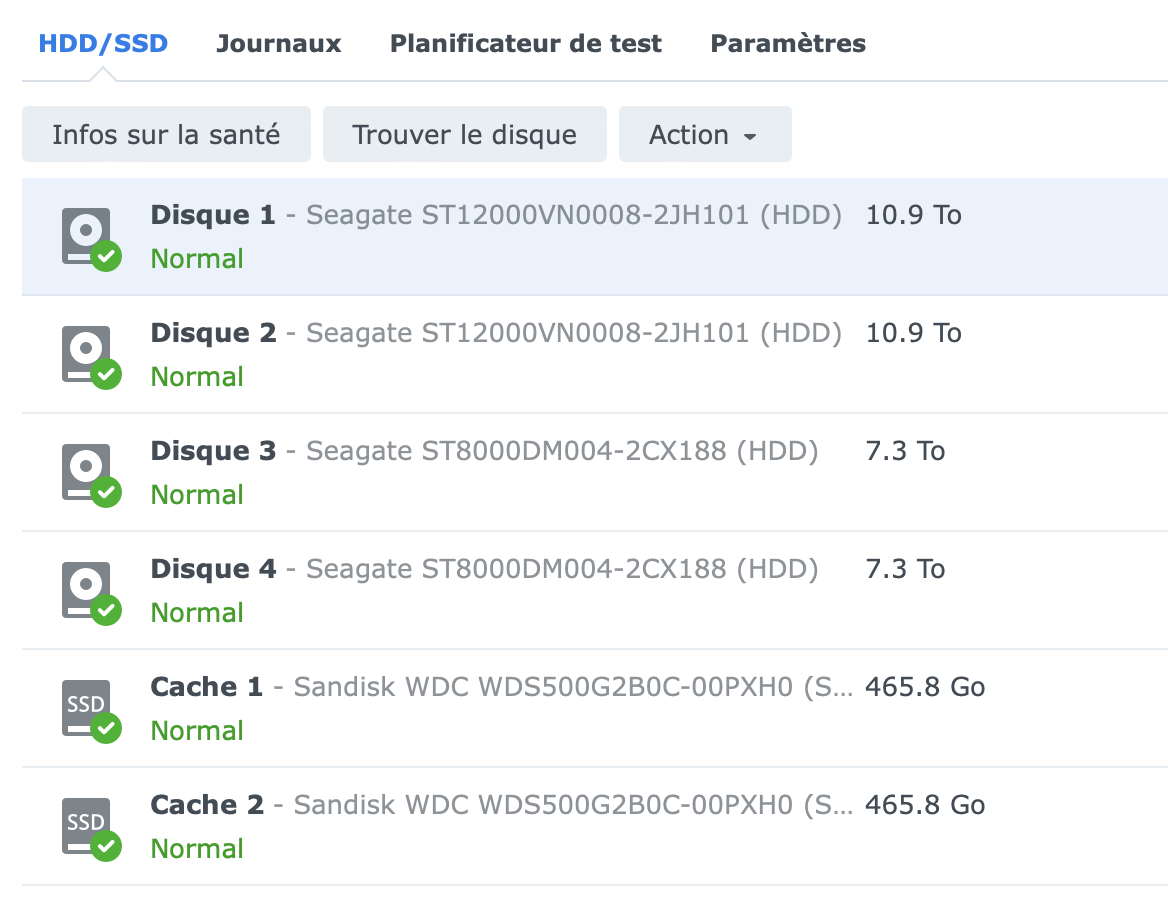This screenshot has height=922, width=1168.
Task: Click the Normal status under Disque 4
Action: (x=197, y=612)
